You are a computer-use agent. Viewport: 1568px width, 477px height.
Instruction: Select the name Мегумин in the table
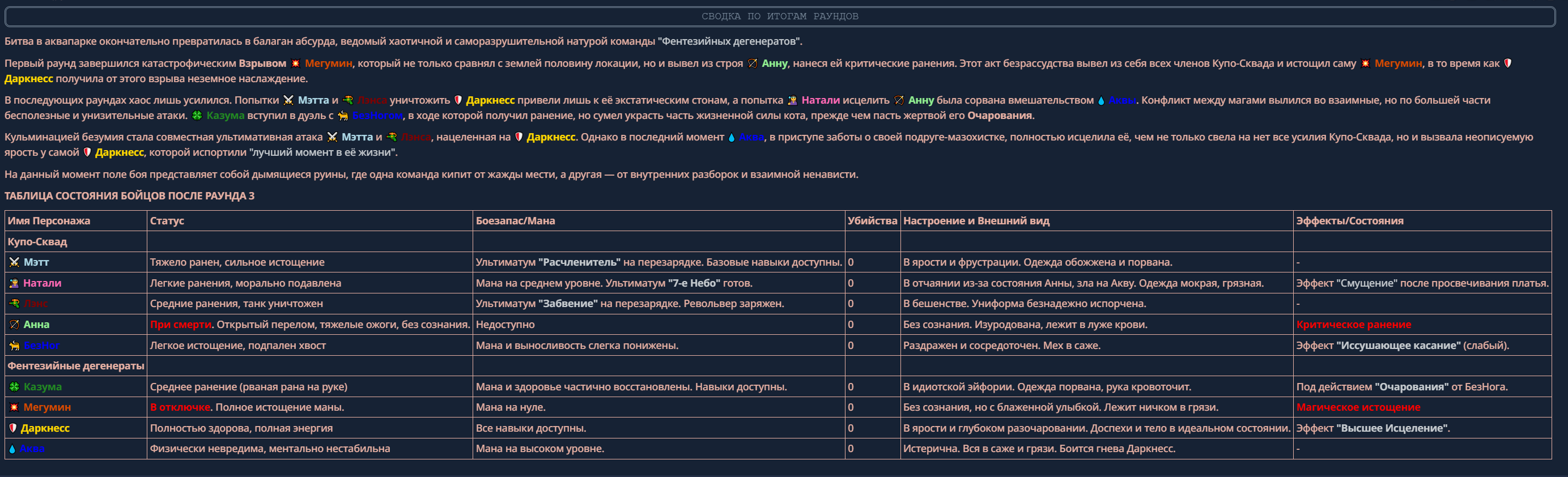(47, 407)
